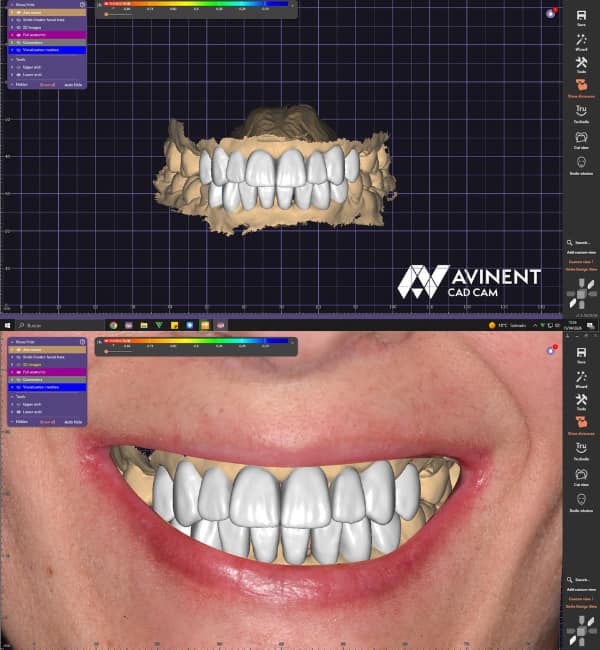Pin the Show/Hide panel in smile photo window
The width and height of the screenshot is (600, 650).
[x=82, y=342]
